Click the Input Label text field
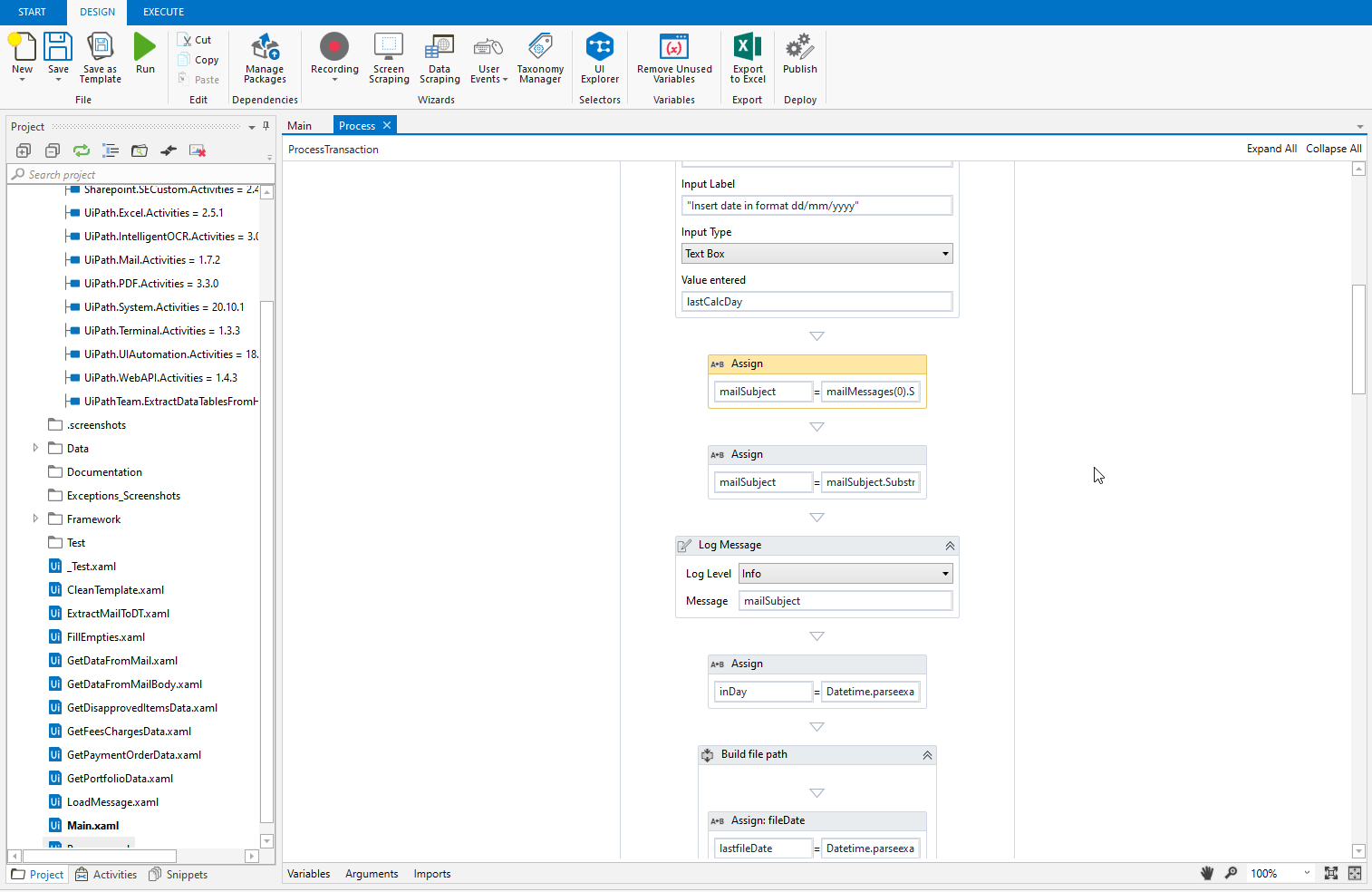The image size is (1372, 892). click(816, 206)
